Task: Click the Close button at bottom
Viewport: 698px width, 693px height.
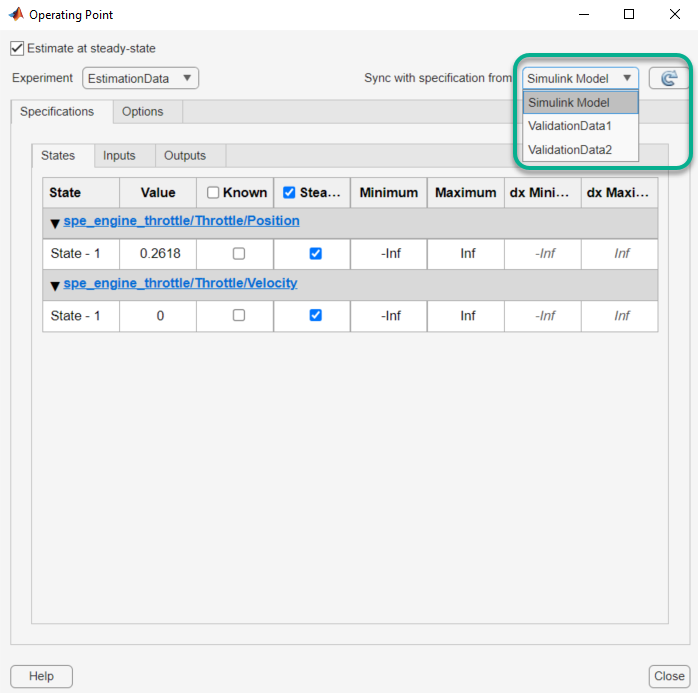Action: [669, 676]
